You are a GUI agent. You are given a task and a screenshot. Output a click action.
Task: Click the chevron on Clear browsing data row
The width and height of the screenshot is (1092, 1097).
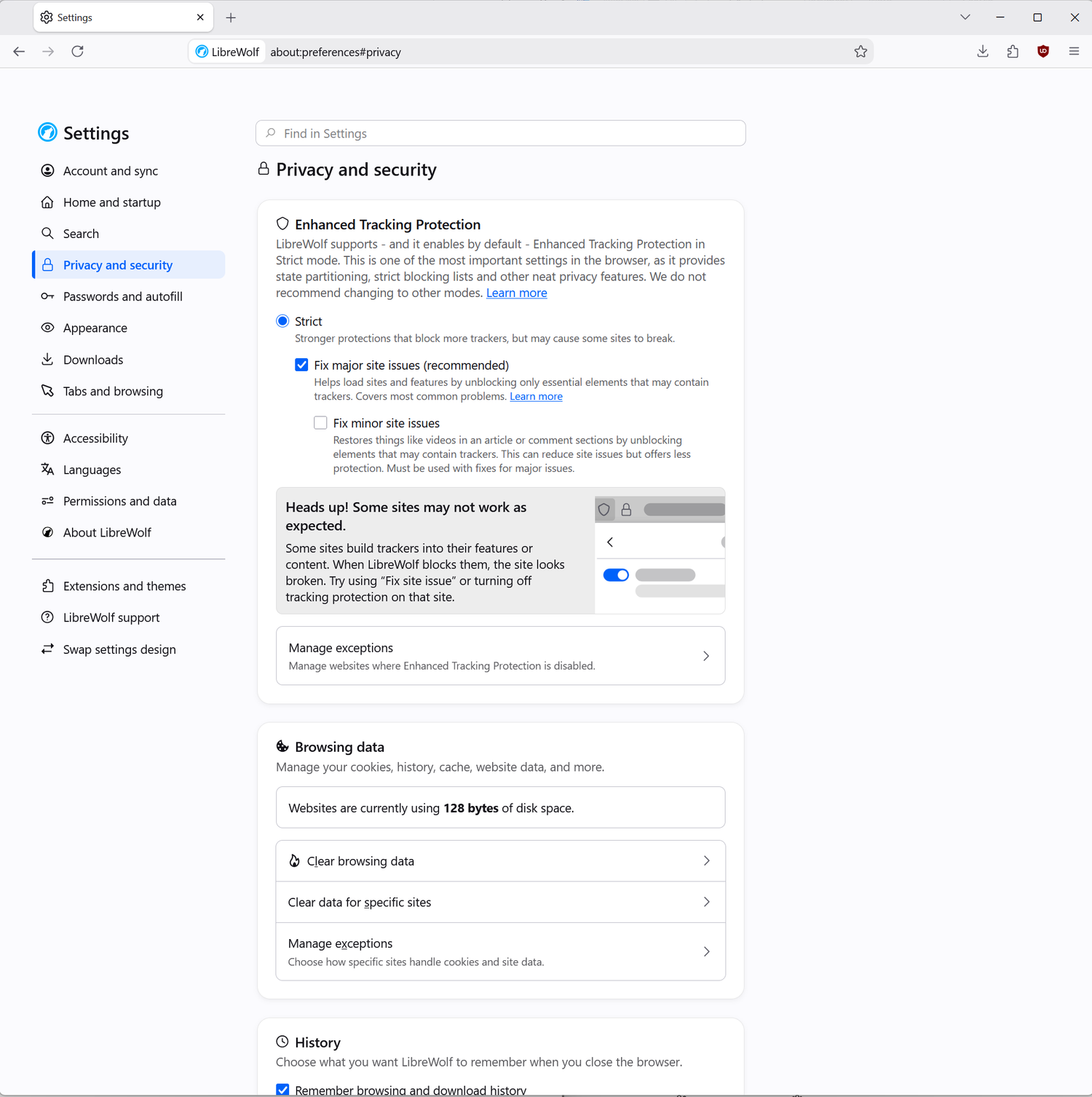coord(706,861)
